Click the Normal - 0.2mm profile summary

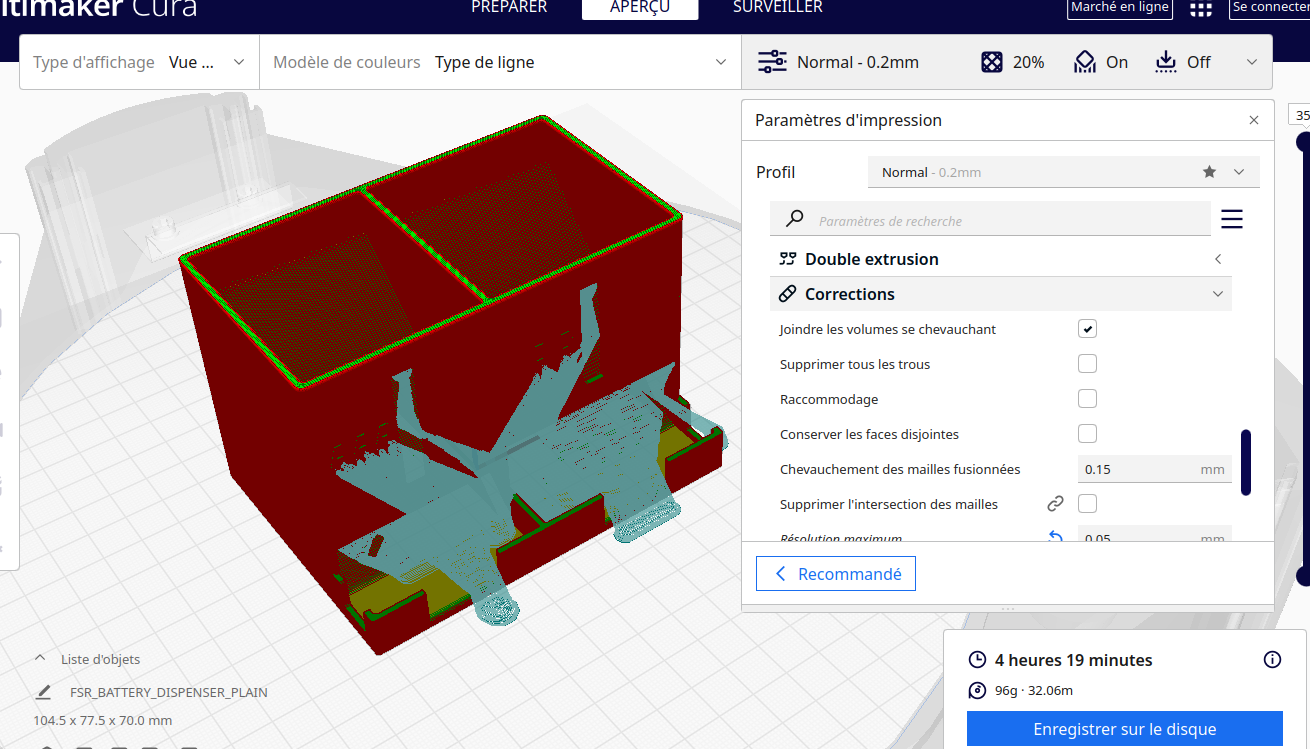click(x=858, y=62)
